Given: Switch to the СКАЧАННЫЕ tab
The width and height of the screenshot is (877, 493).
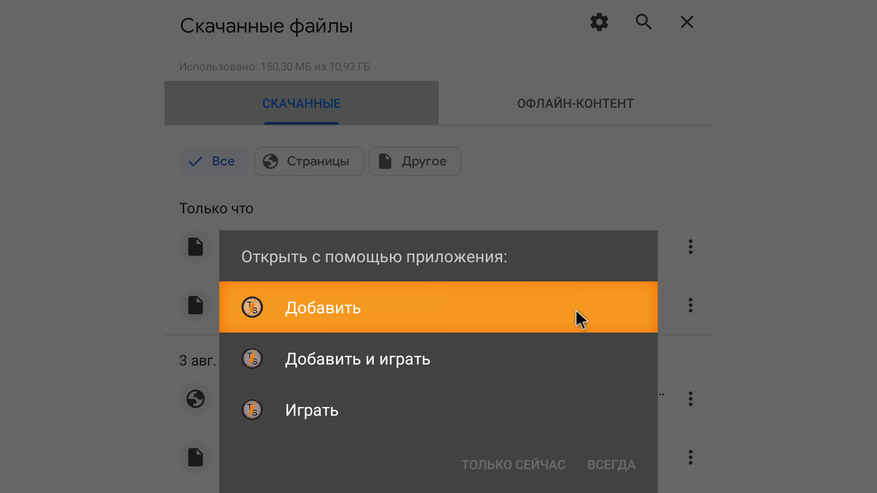Looking at the screenshot, I should 301,104.
